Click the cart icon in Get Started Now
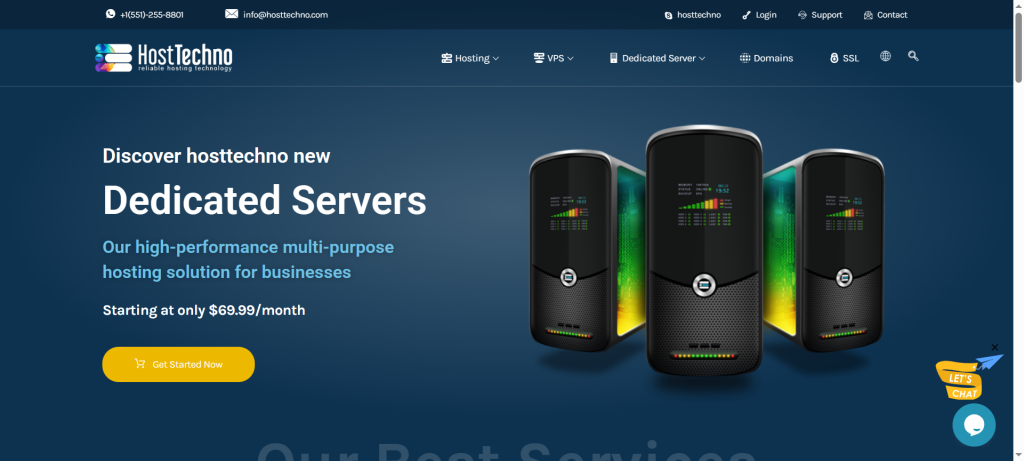1024x461 pixels. [140, 364]
